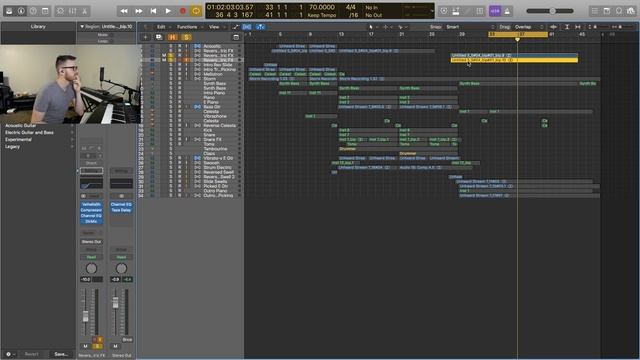The width and height of the screenshot is (640, 360).
Task: Open the Loop Browser icon
Action: [x=619, y=11]
